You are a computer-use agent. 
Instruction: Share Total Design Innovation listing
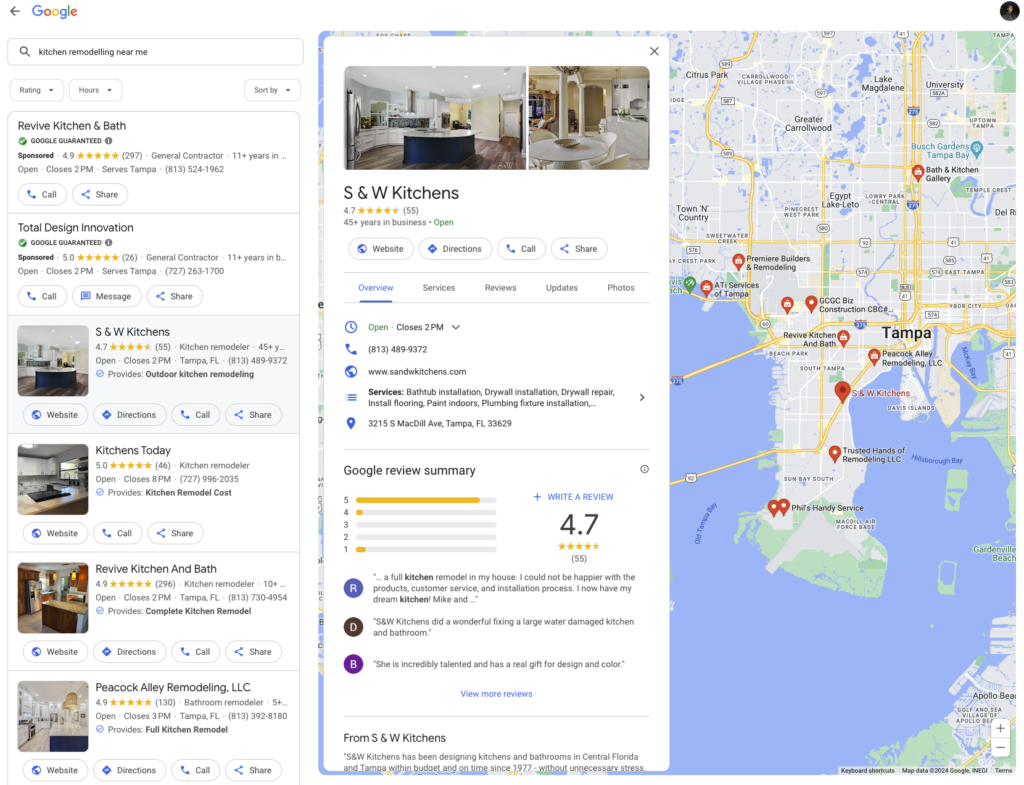(x=174, y=296)
